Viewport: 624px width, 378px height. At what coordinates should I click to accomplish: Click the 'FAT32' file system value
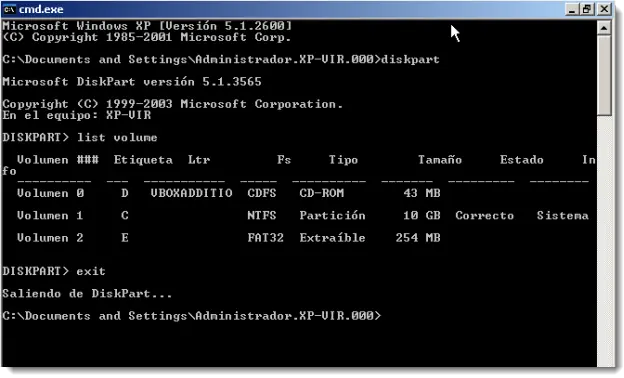[265, 238]
